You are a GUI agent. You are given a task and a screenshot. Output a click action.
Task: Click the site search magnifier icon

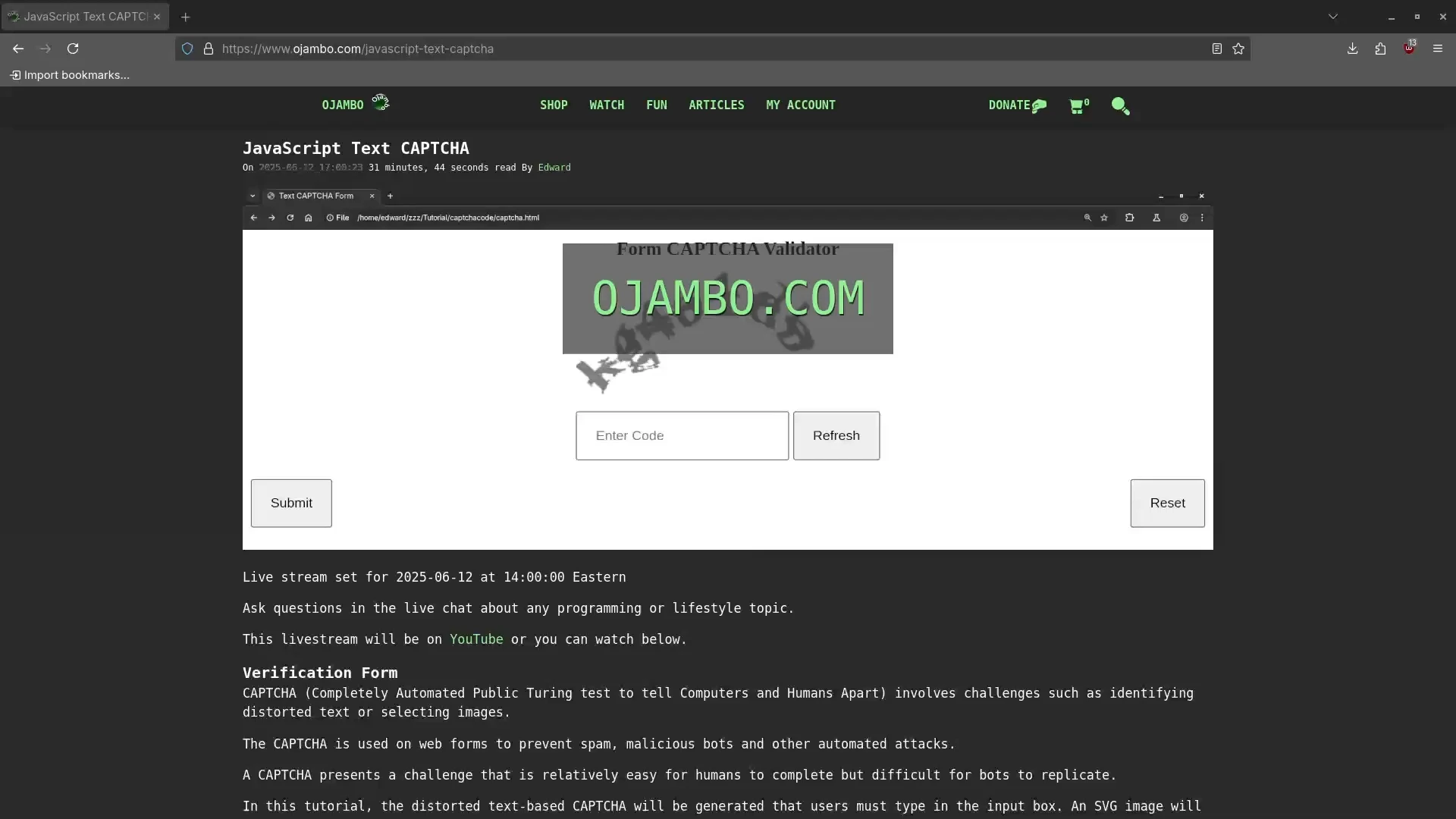tap(1121, 106)
